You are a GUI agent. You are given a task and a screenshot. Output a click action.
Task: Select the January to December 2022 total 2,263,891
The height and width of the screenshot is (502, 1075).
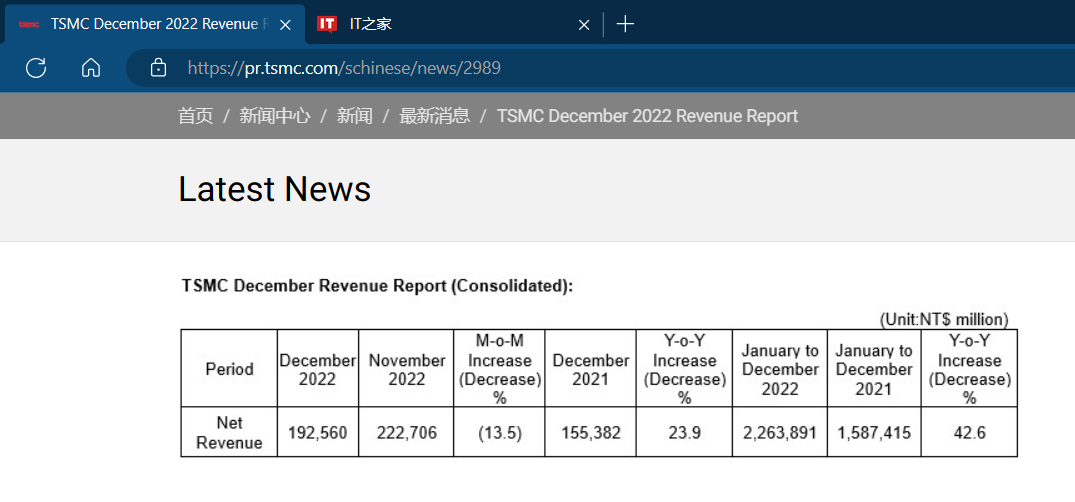pos(779,433)
